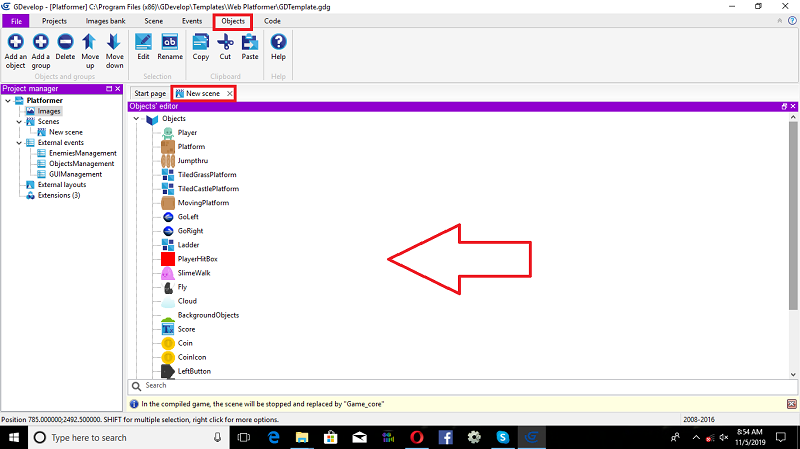This screenshot has width=800, height=449.
Task: Click the objects list vertical scrollbar
Action: 793,215
